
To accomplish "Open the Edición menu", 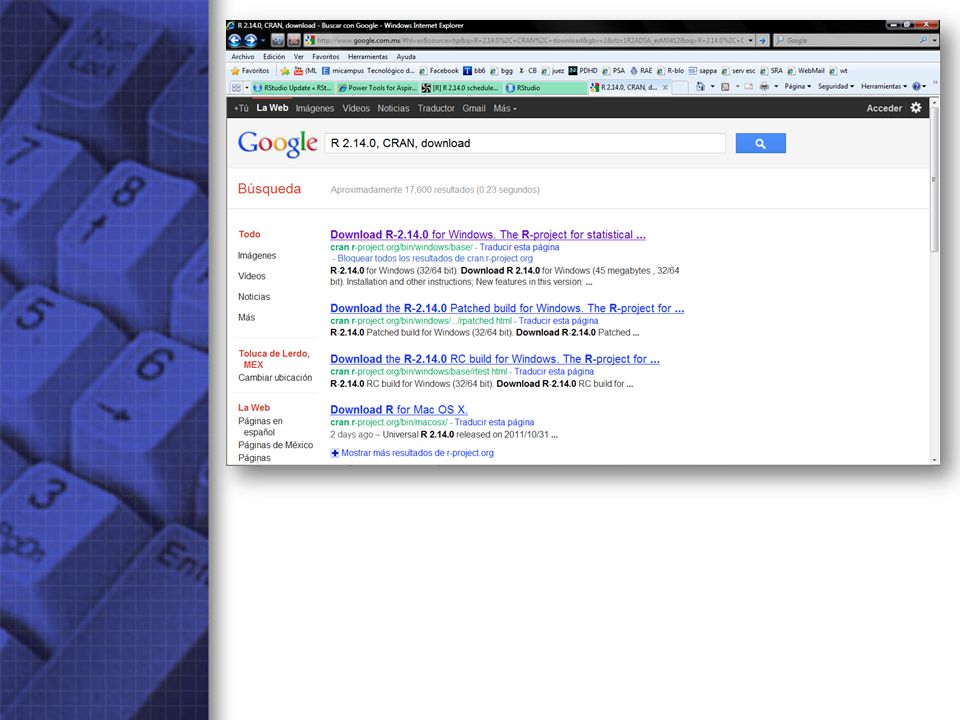I will point(274,56).
